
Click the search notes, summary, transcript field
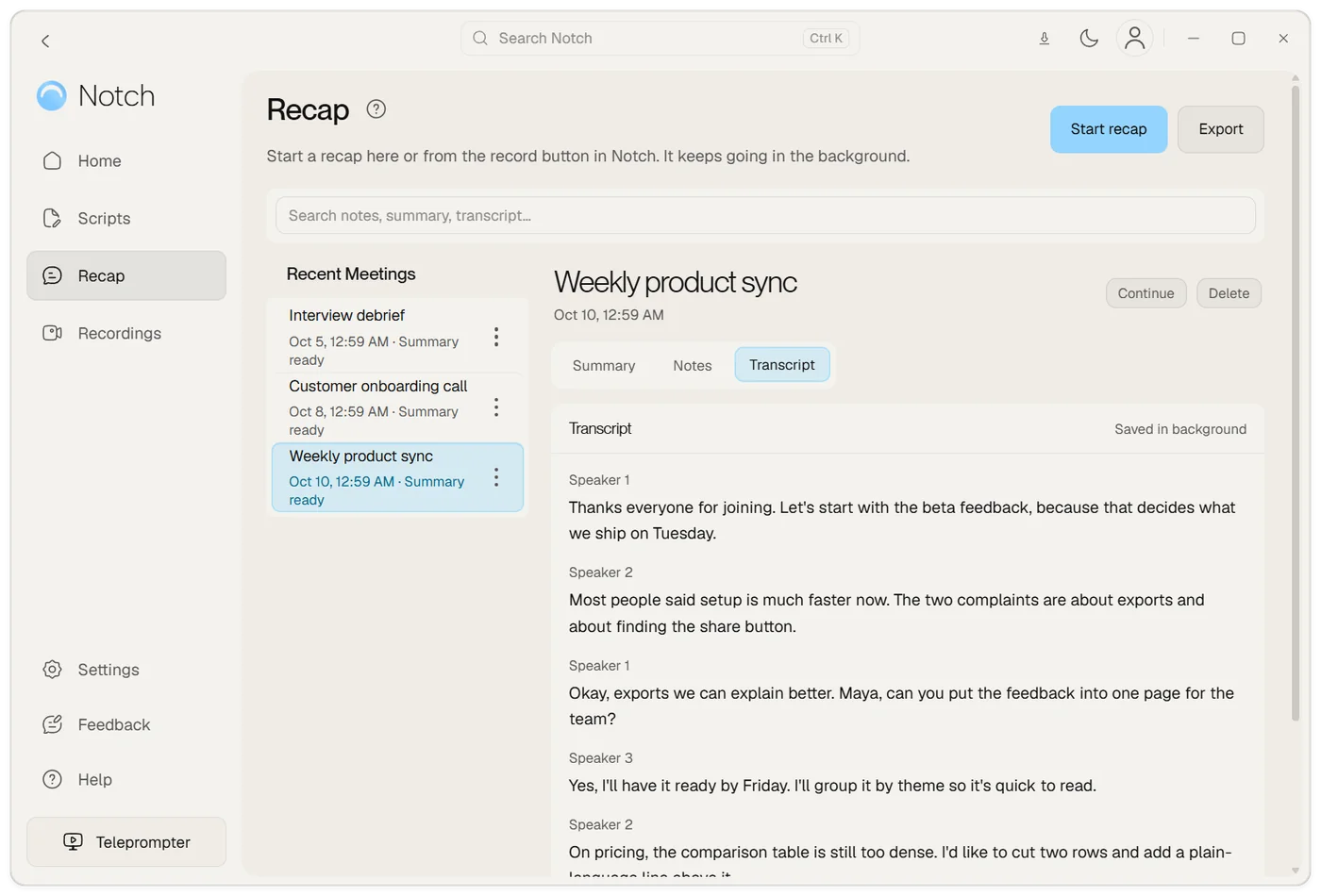click(765, 215)
